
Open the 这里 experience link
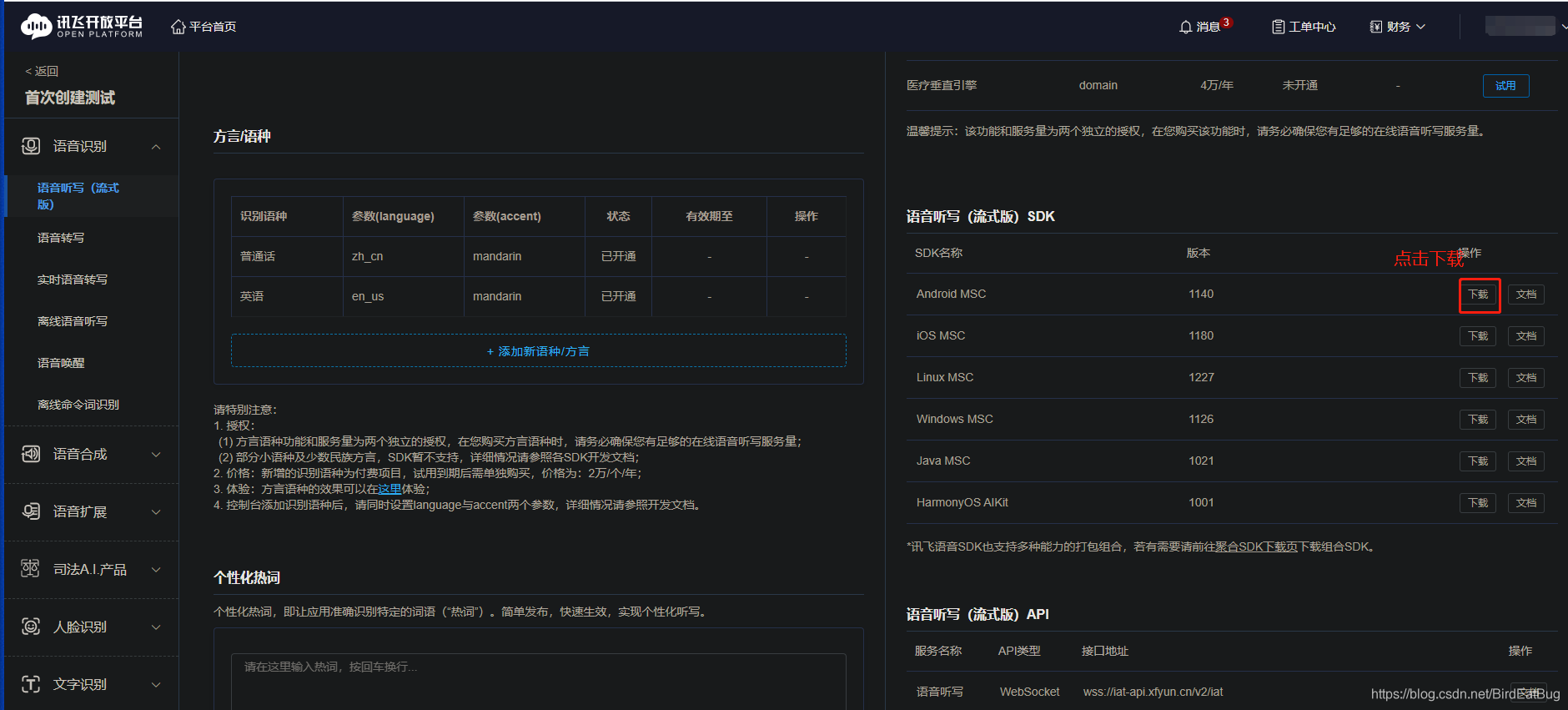(x=389, y=489)
